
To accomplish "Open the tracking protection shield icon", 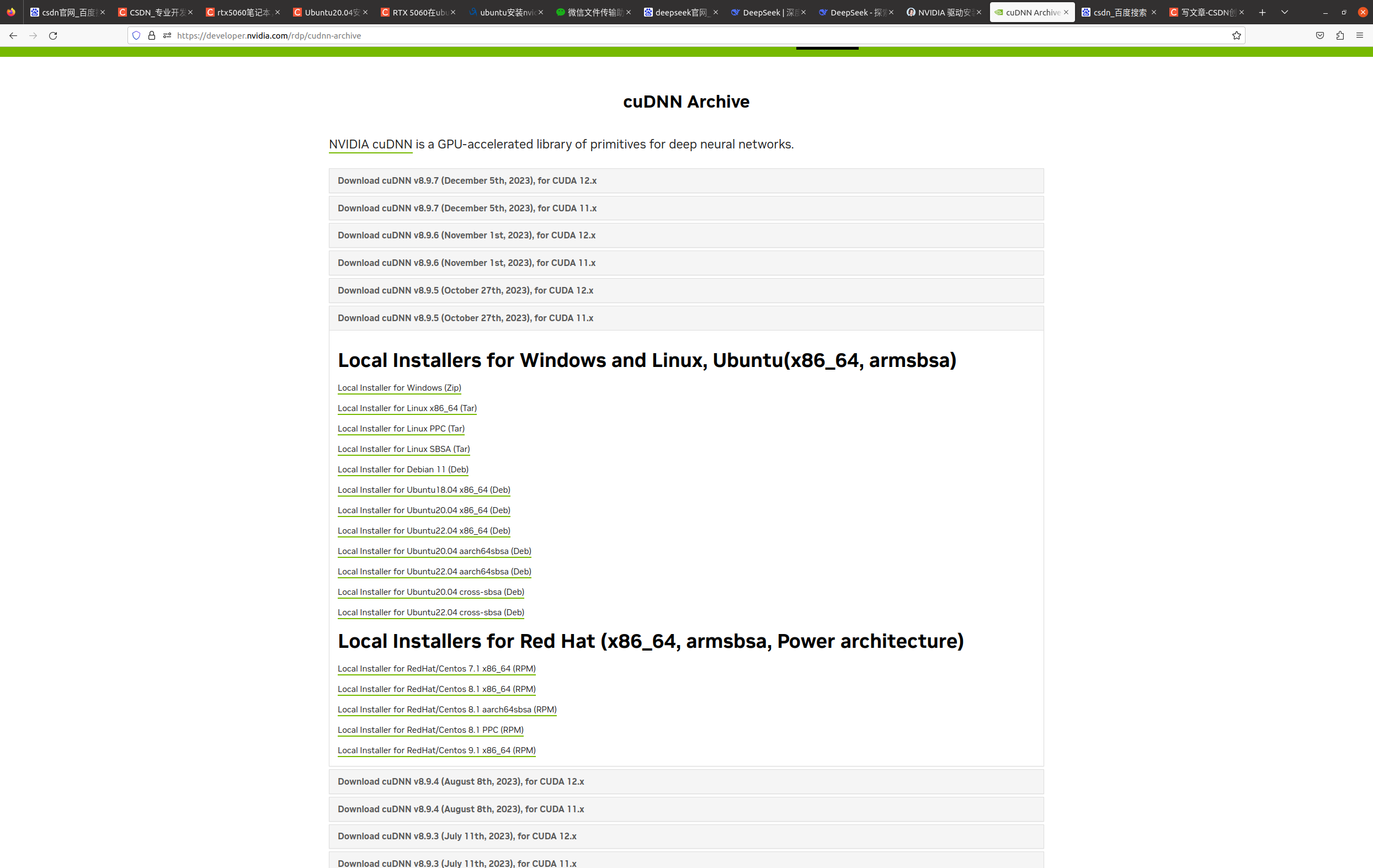I will (x=136, y=35).
